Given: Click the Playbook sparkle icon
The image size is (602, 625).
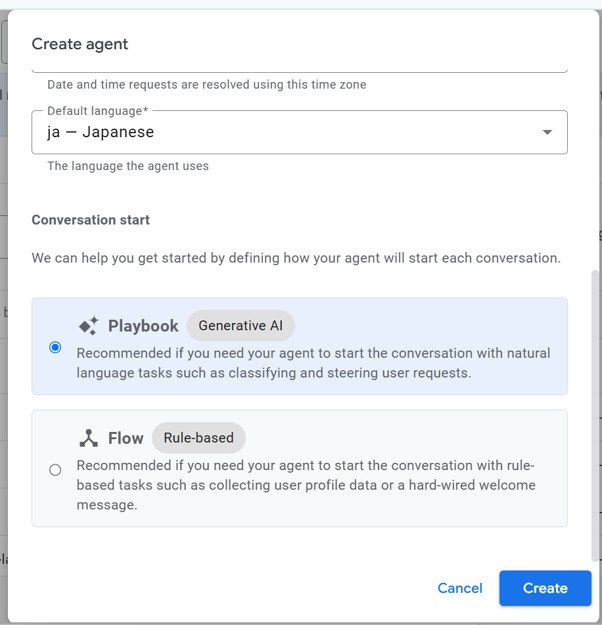Looking at the screenshot, I should tap(88, 325).
